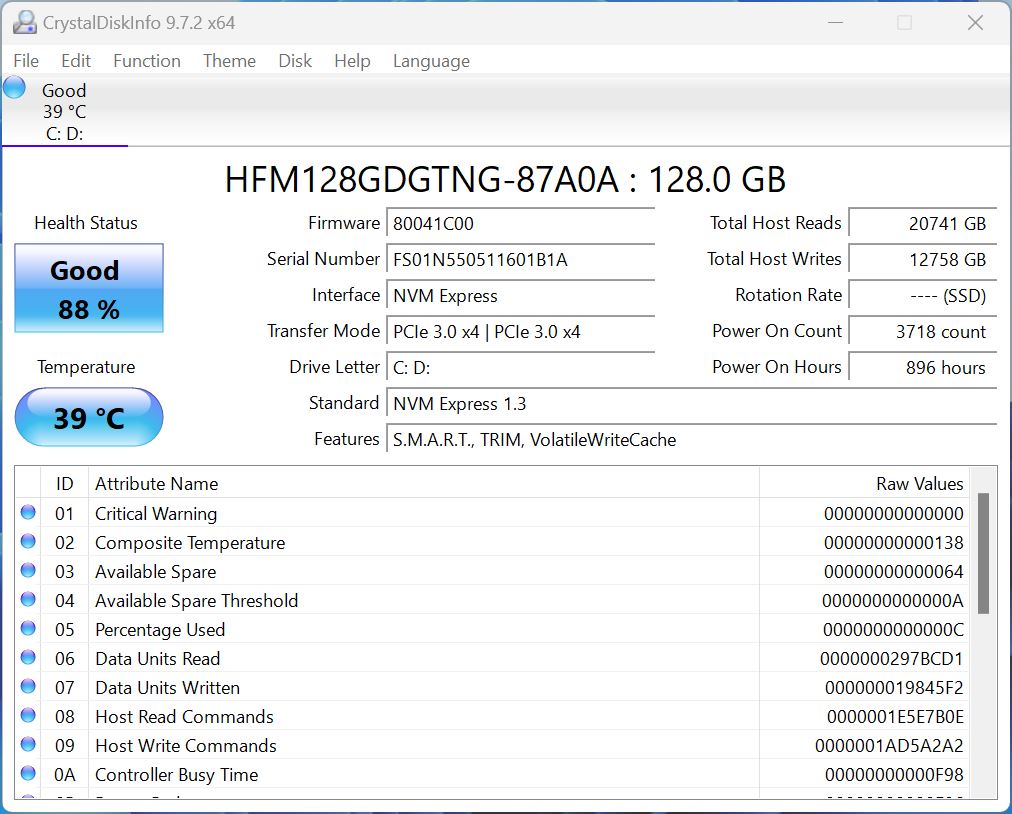Viewport: 1012px width, 814px height.
Task: Open the Function menu
Action: tap(146, 61)
